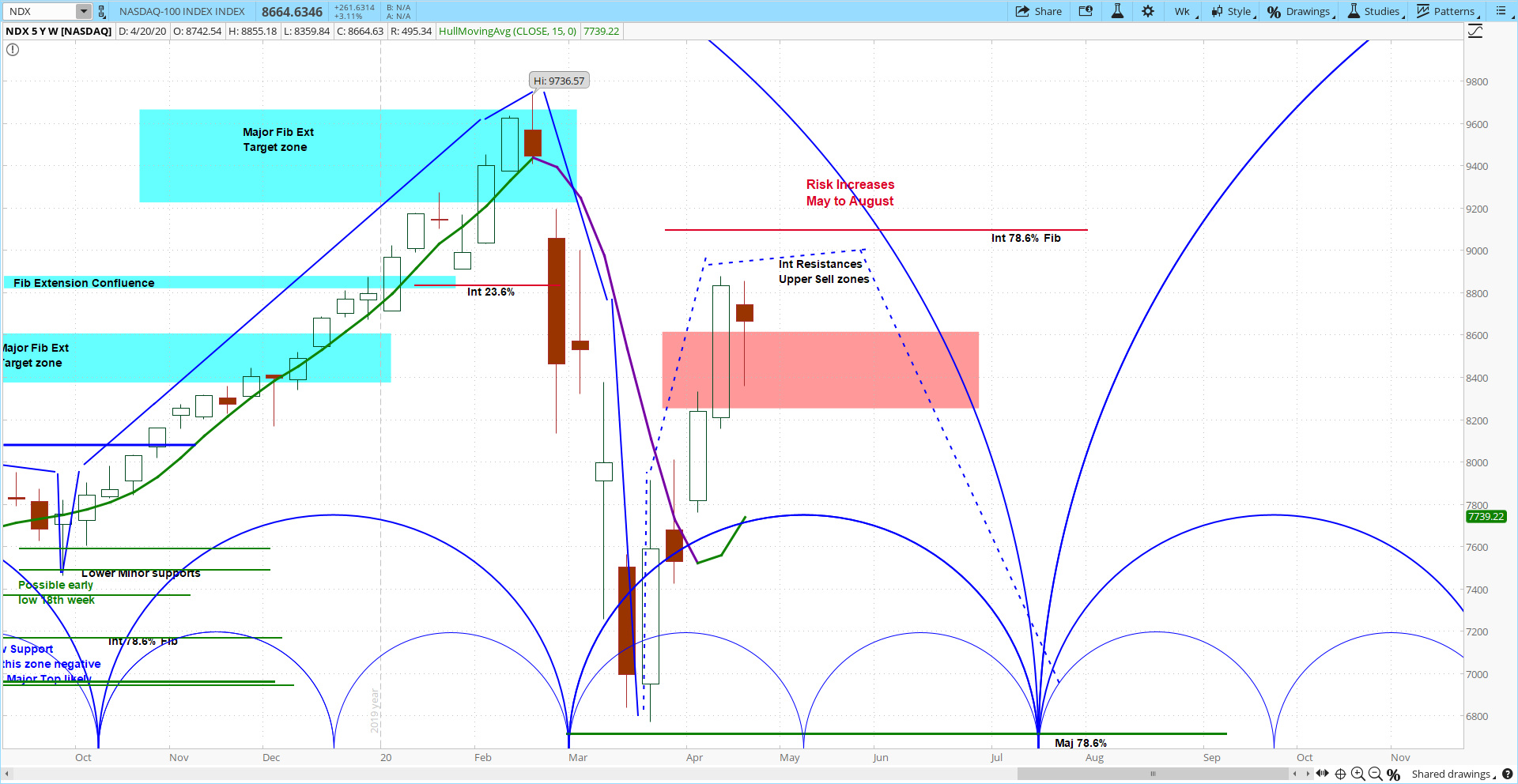
Task: Open the Wk timeframe dropdown
Action: (1183, 11)
